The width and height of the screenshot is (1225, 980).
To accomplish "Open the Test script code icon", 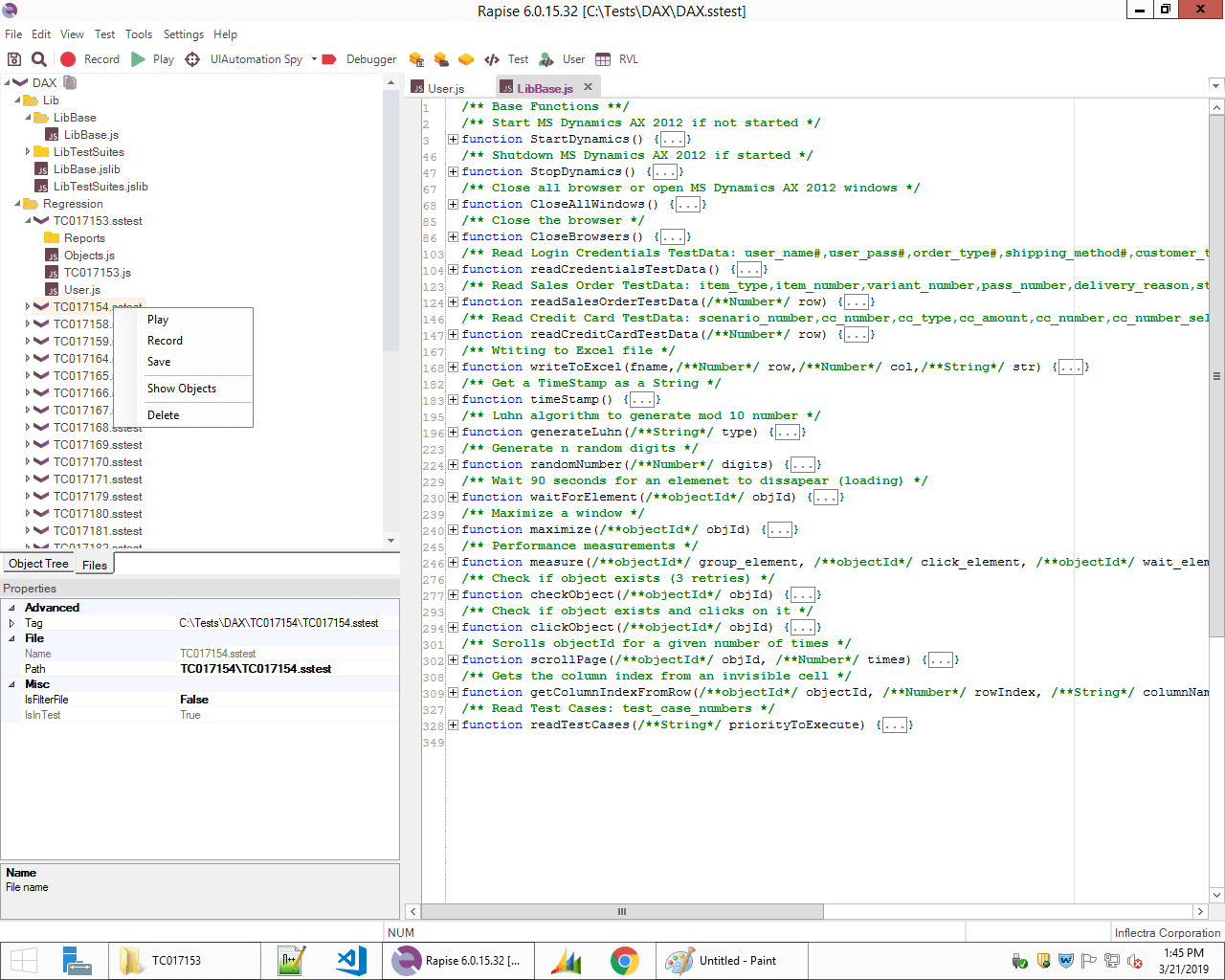I will [x=492, y=59].
